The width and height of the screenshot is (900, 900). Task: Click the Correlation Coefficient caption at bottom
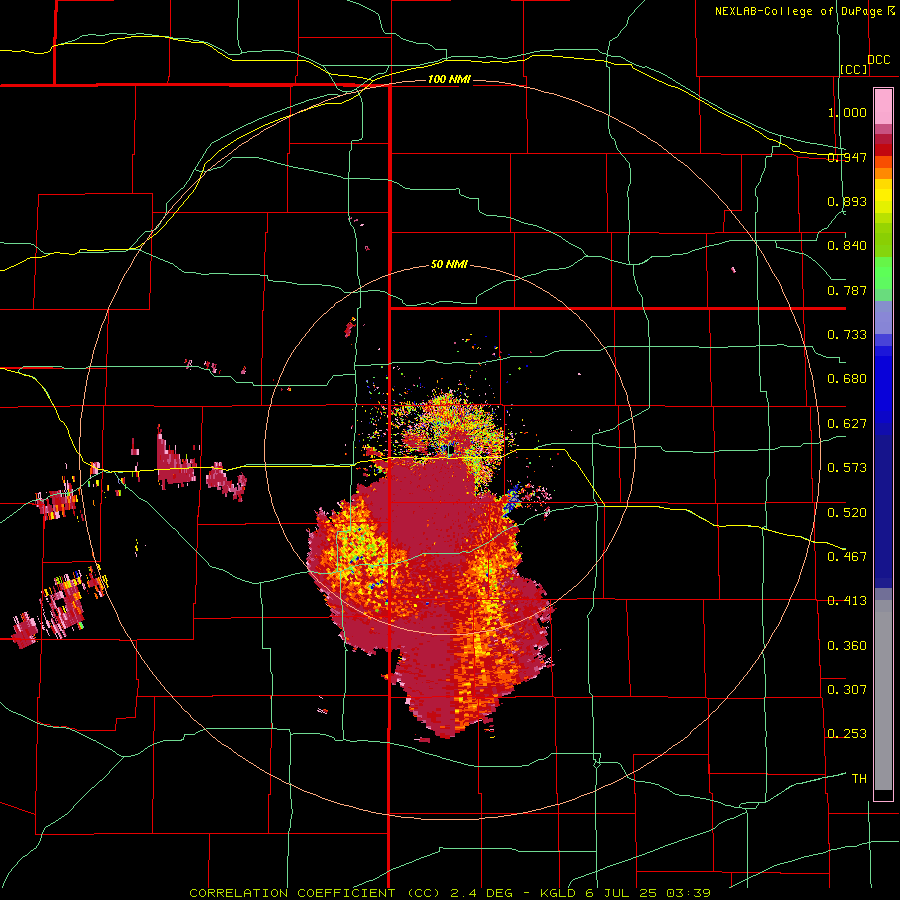[450, 893]
